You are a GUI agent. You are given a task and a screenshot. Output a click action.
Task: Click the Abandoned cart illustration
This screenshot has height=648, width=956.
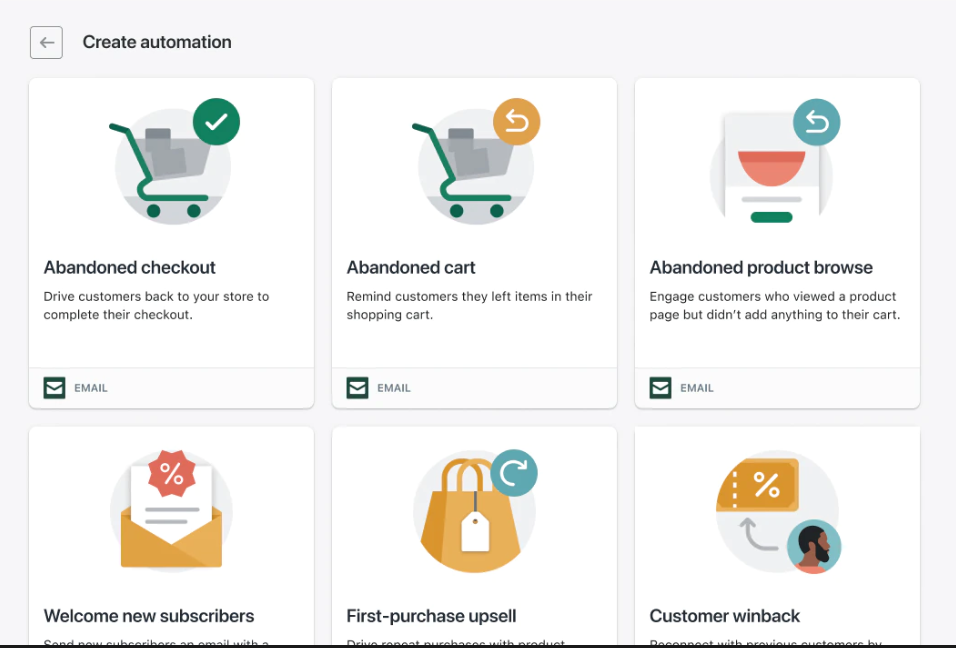475,162
